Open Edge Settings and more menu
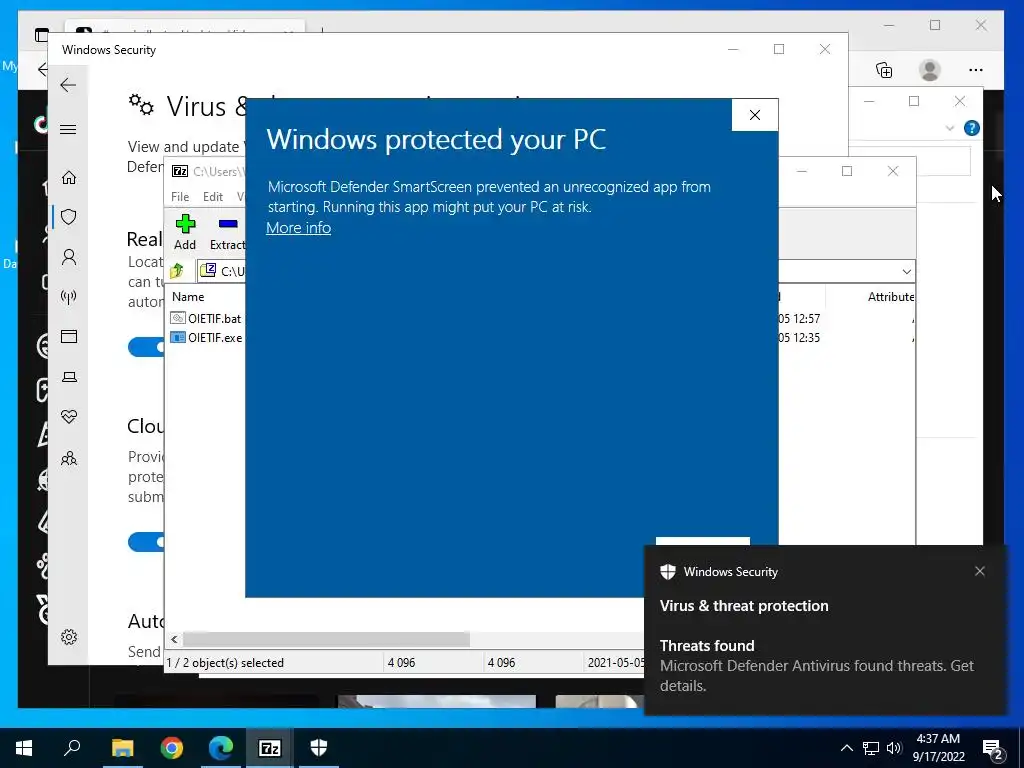This screenshot has width=1024, height=768. (x=976, y=70)
